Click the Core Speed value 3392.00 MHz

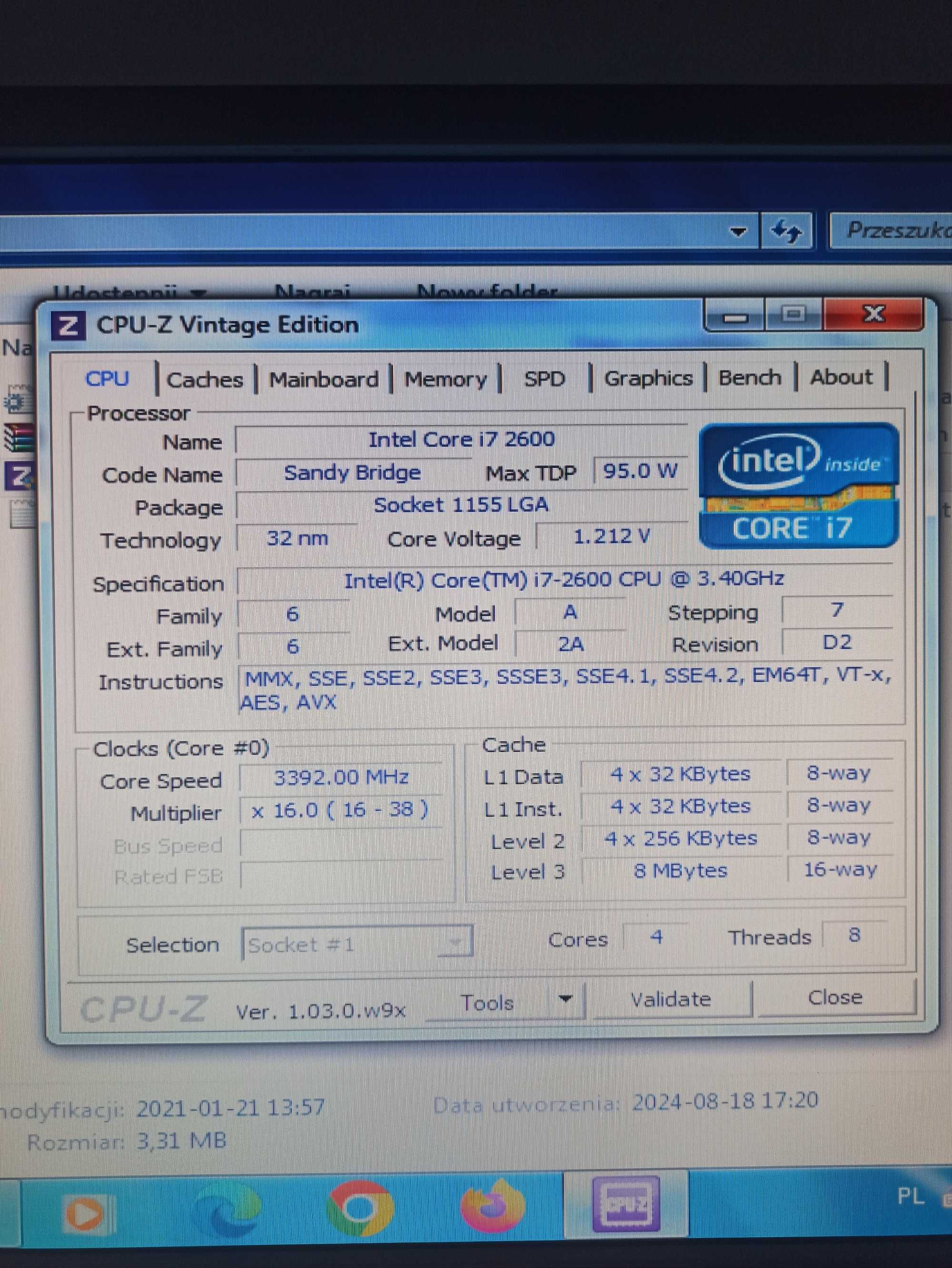point(341,778)
